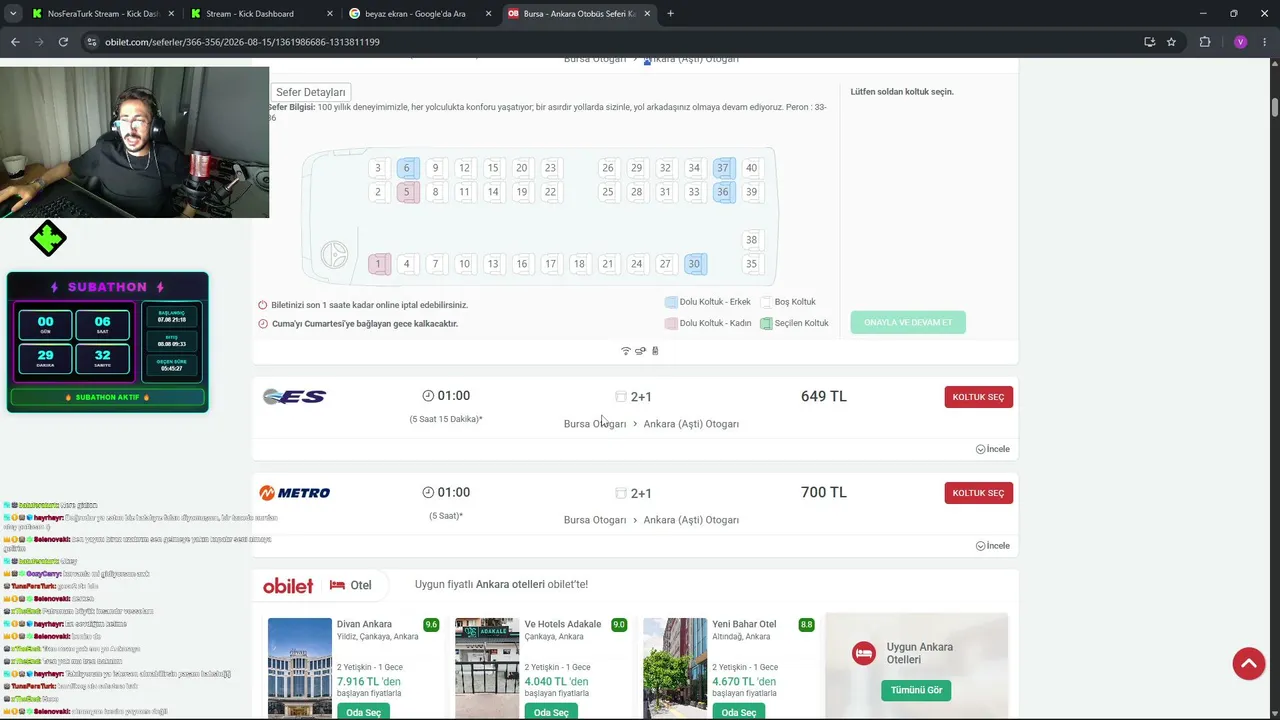This screenshot has height=720, width=1280.
Task: Click KOLTUK SEÇ for the Metro 700 TL trip
Action: click(x=978, y=493)
